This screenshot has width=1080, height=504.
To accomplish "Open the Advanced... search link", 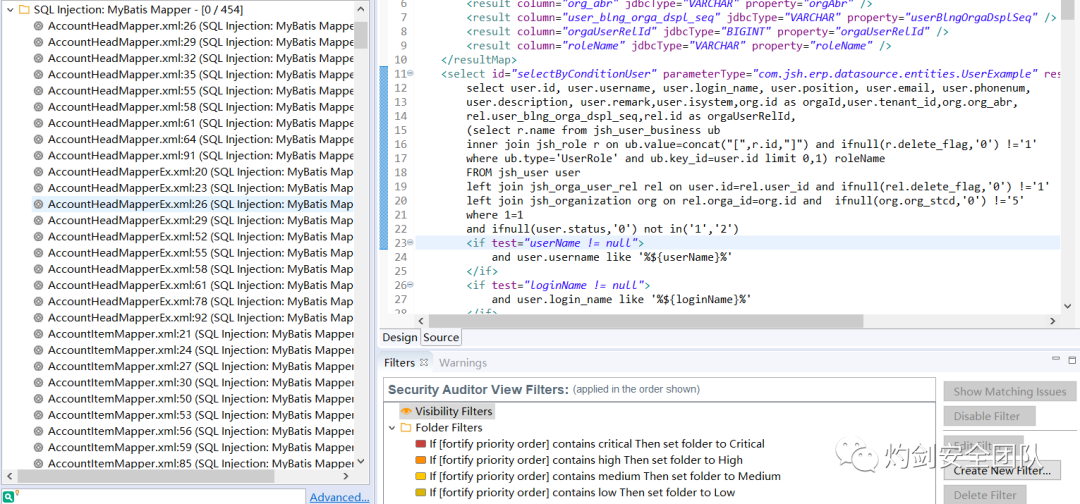I will point(338,497).
